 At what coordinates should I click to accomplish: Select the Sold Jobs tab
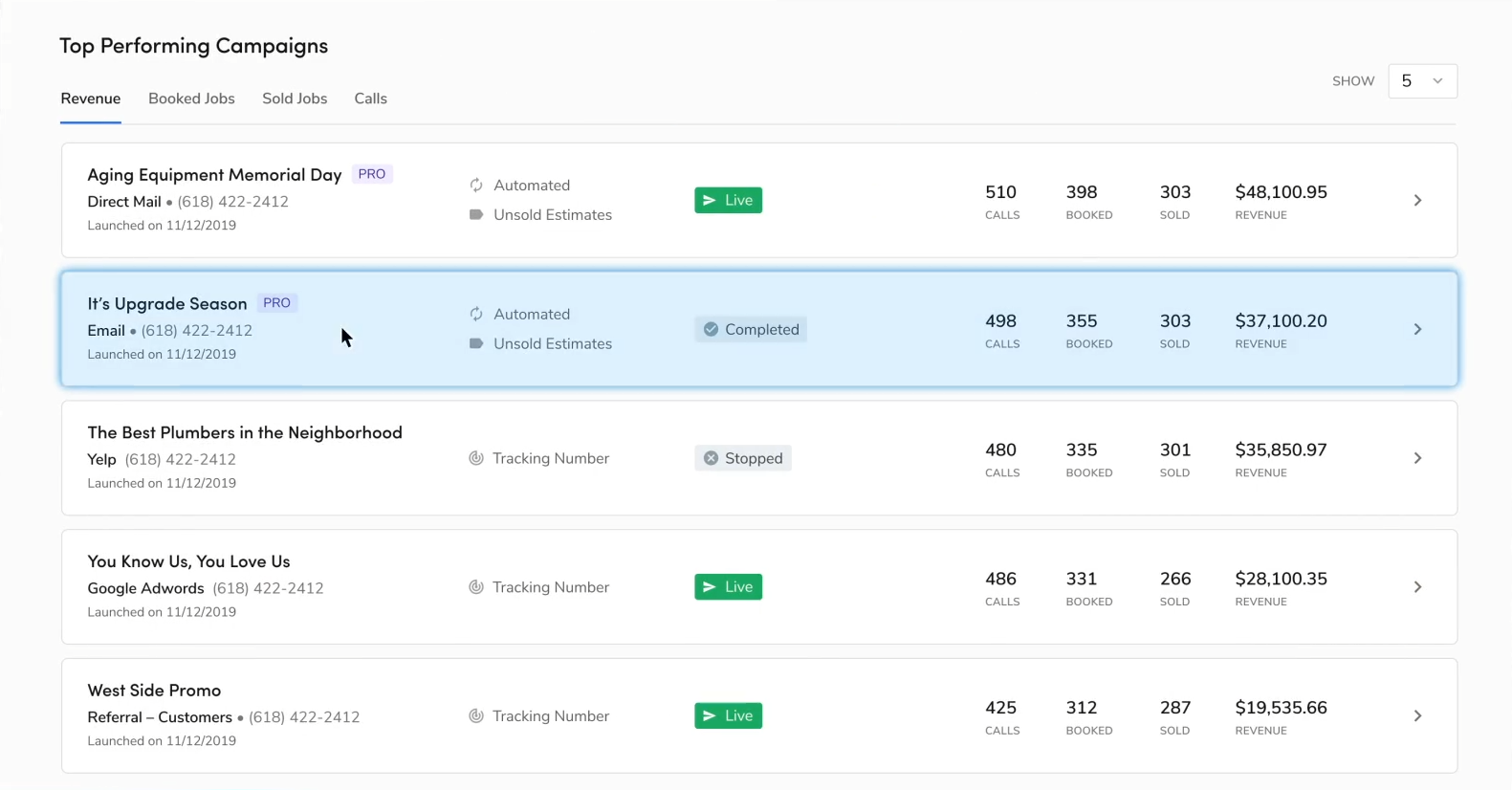click(295, 99)
